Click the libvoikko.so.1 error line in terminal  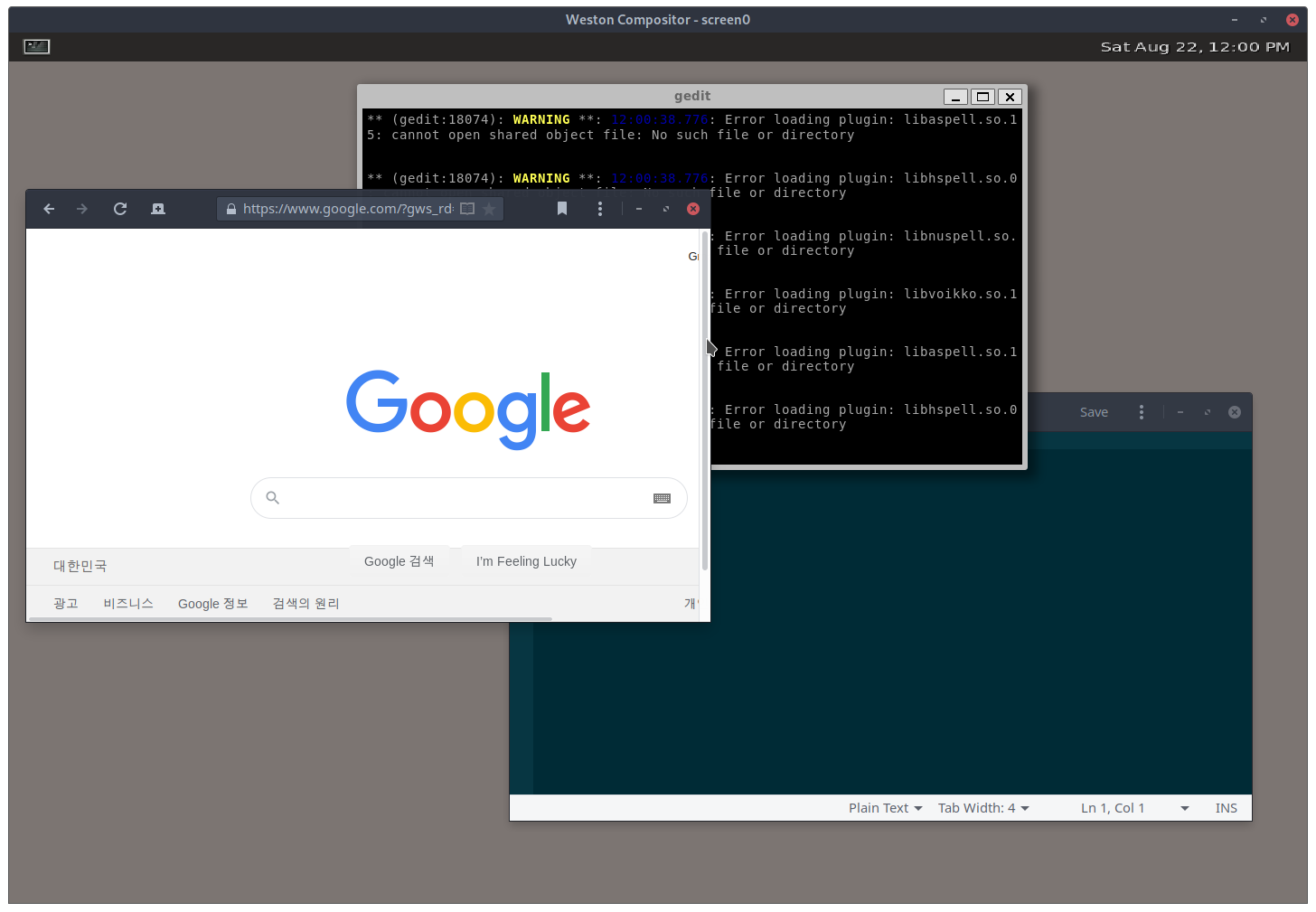[864, 295]
